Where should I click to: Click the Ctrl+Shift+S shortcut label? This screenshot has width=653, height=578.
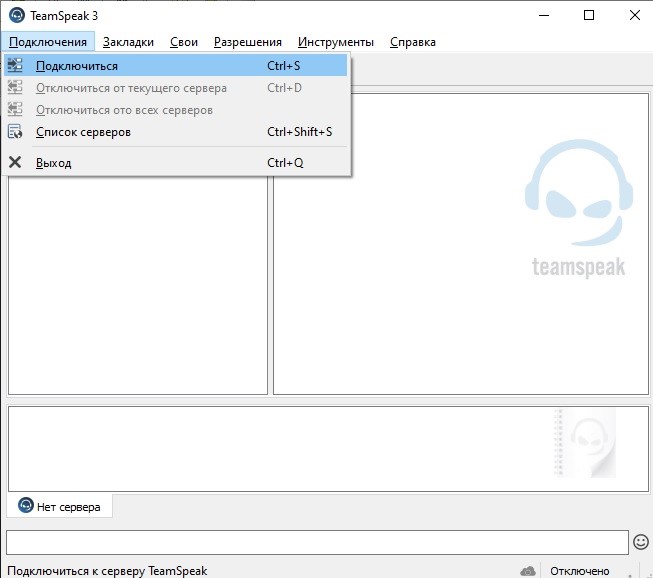(299, 132)
